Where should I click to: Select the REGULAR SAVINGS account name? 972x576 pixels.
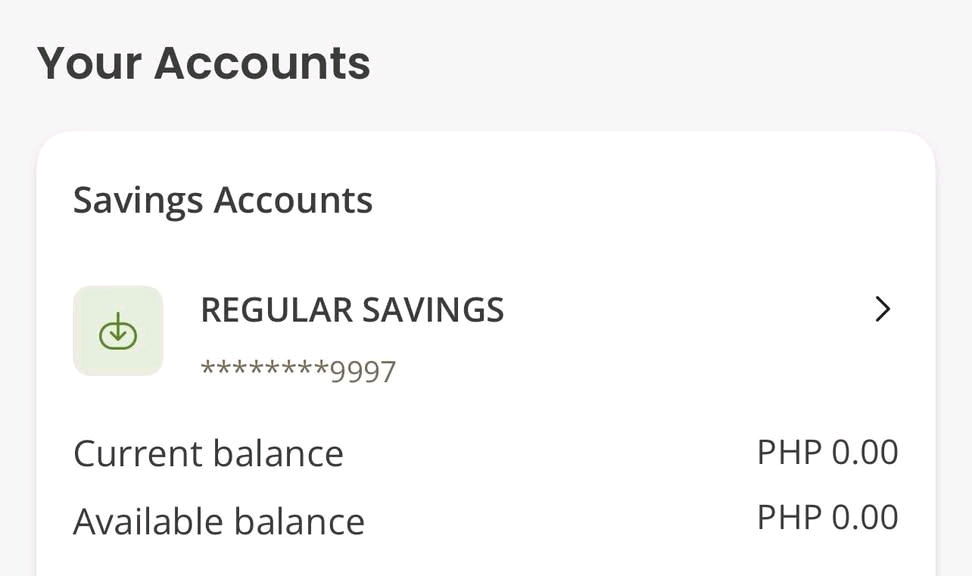point(352,310)
